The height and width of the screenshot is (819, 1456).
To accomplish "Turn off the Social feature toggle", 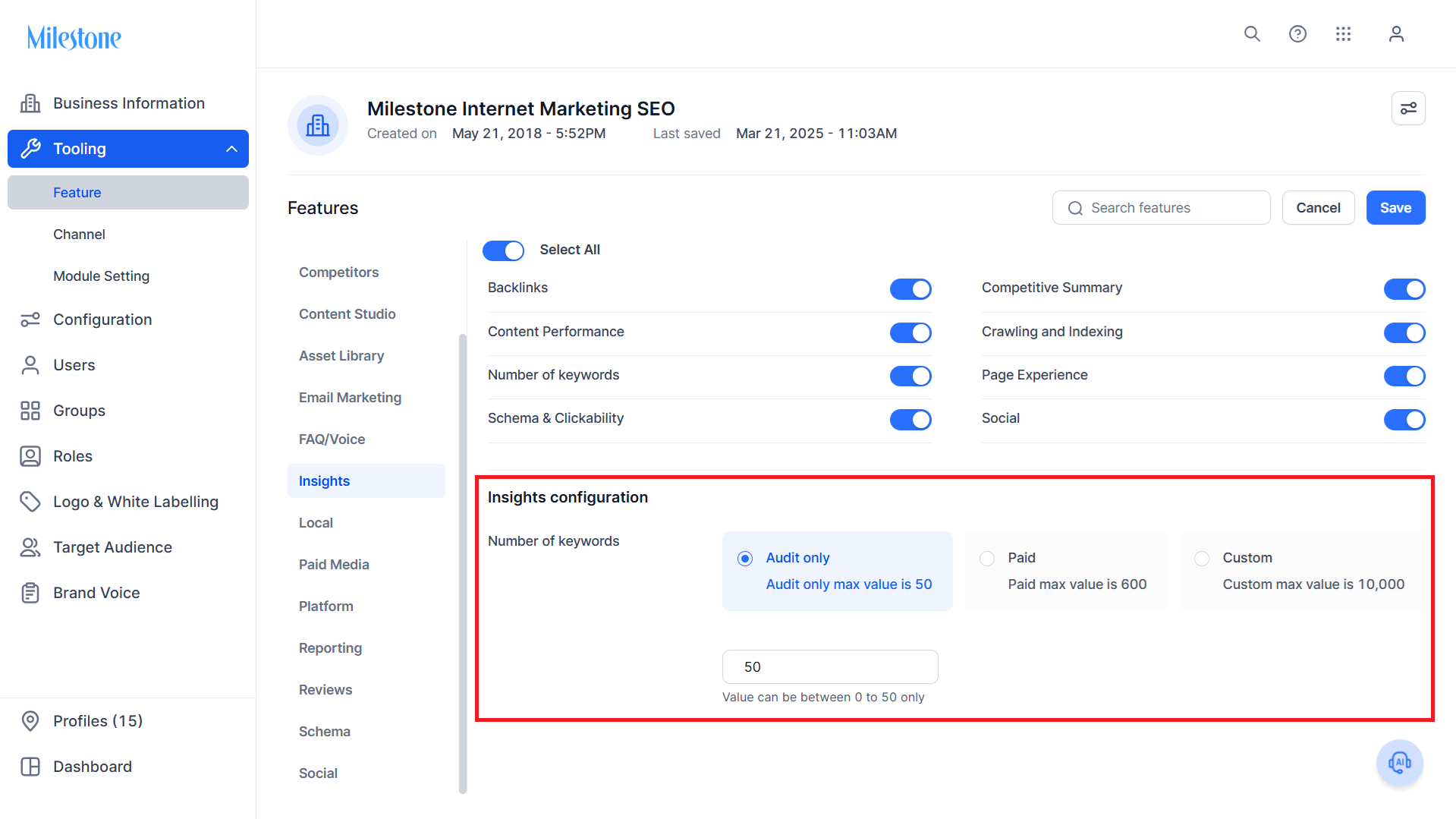I will pos(1404,420).
